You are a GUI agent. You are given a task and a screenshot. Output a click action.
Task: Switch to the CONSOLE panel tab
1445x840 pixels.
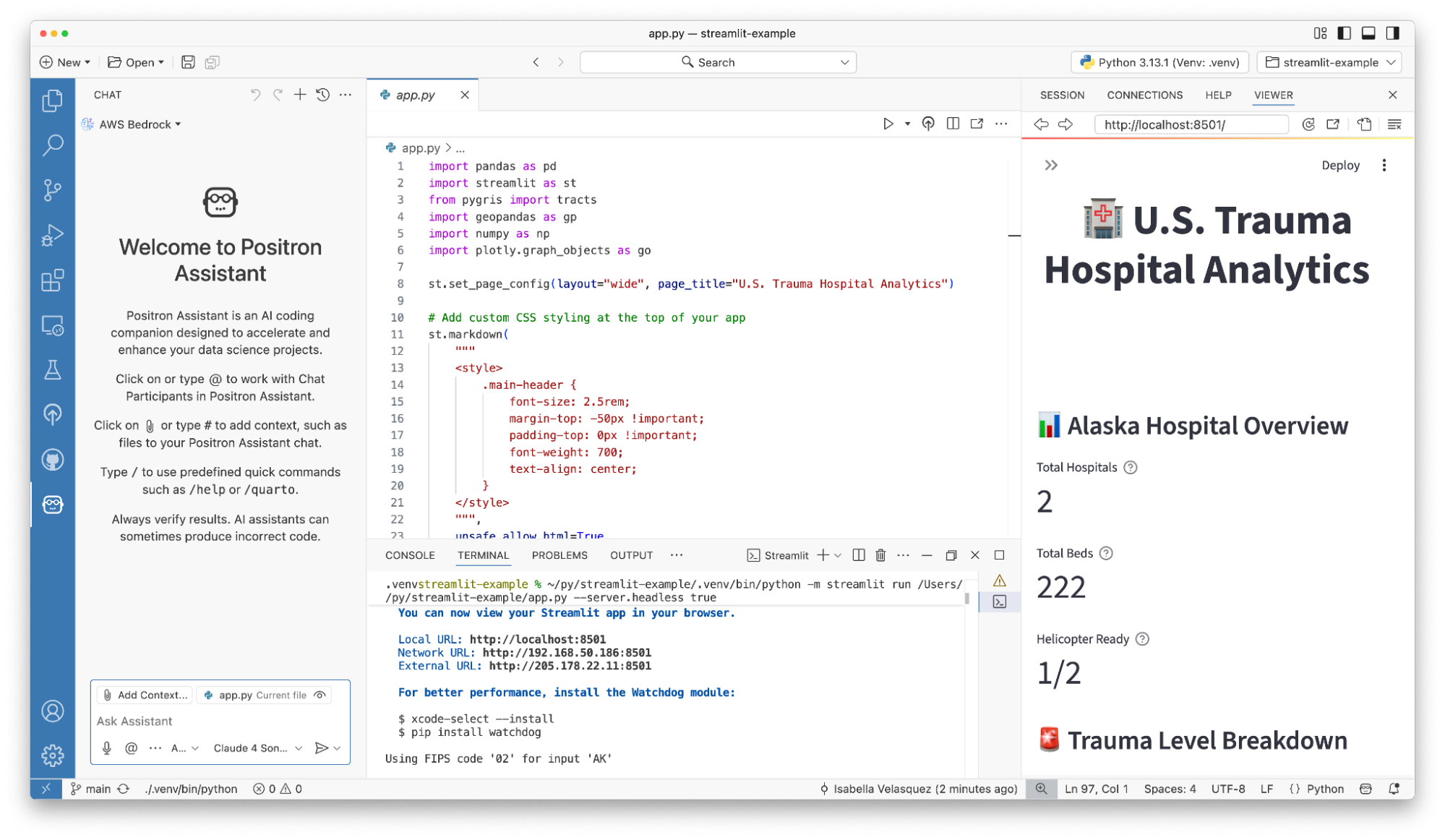pos(410,555)
